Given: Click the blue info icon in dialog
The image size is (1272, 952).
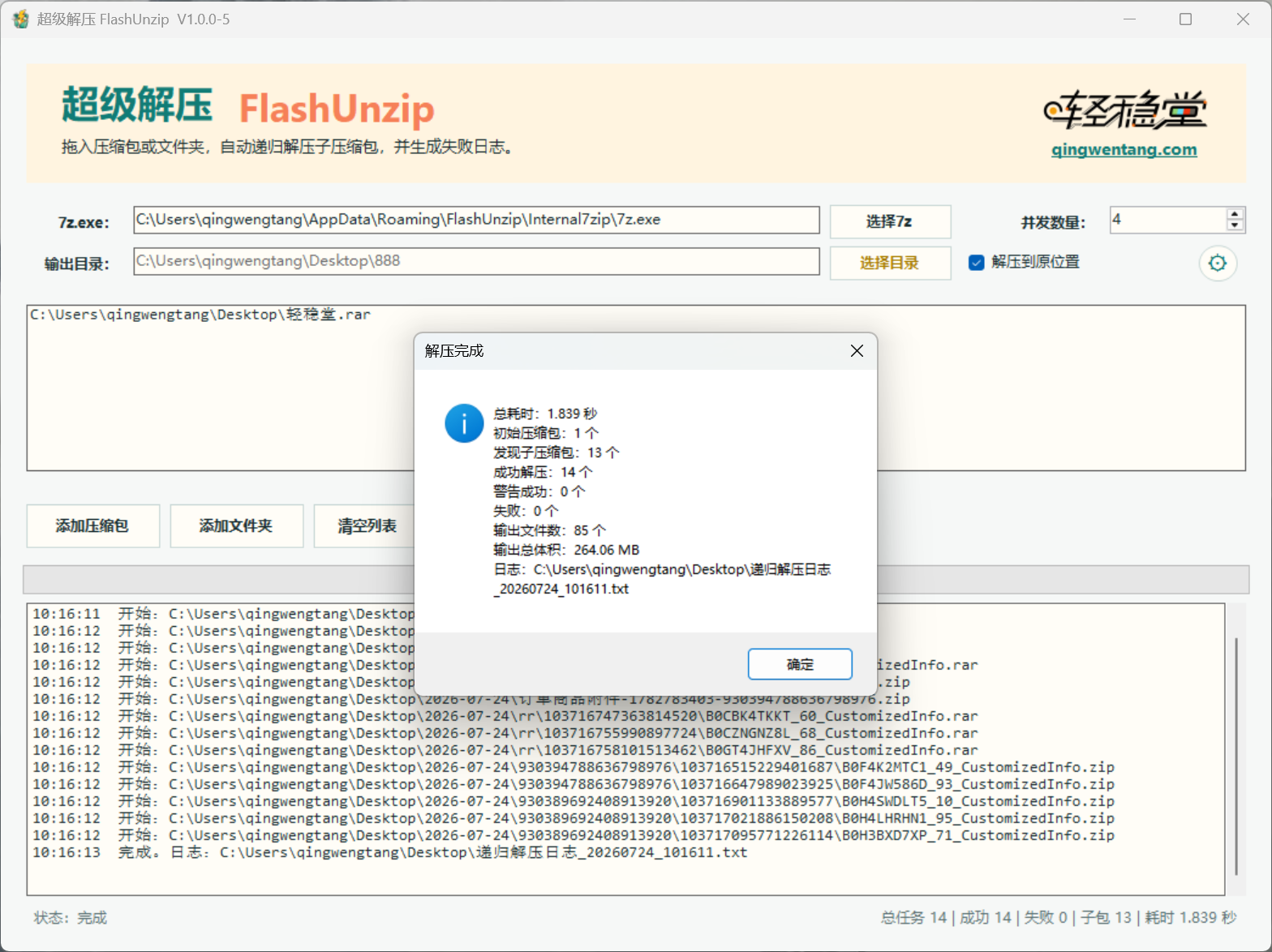Looking at the screenshot, I should pos(464,423).
